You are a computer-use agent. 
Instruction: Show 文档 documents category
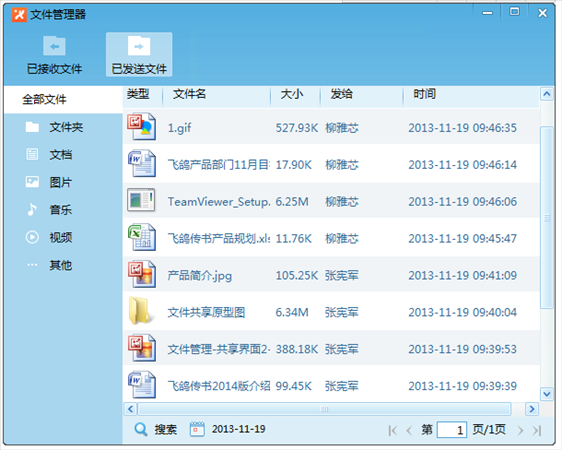coord(61,154)
